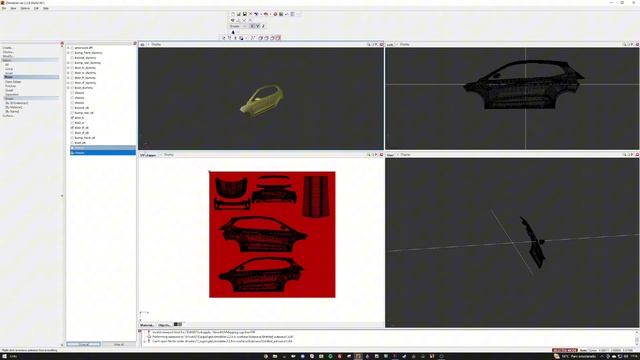Click the last highlighted icon of bottom toolbar row

(x=278, y=38)
